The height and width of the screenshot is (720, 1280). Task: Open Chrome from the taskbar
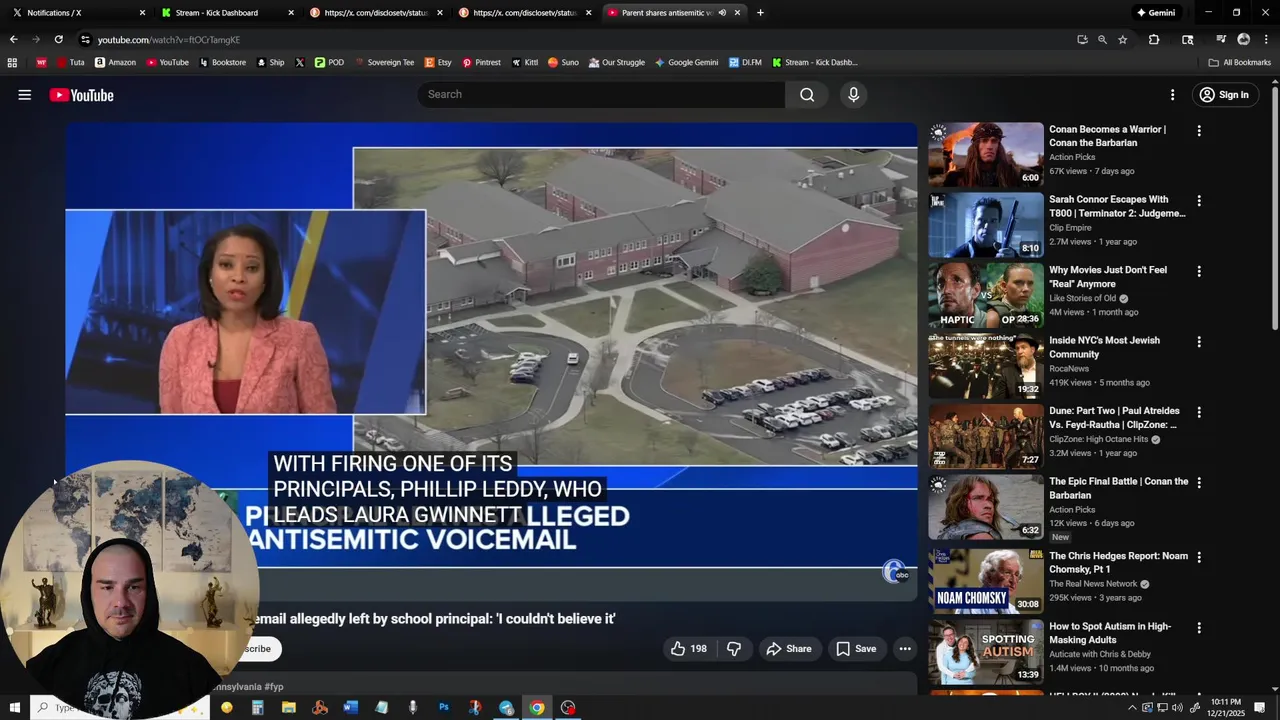[537, 708]
